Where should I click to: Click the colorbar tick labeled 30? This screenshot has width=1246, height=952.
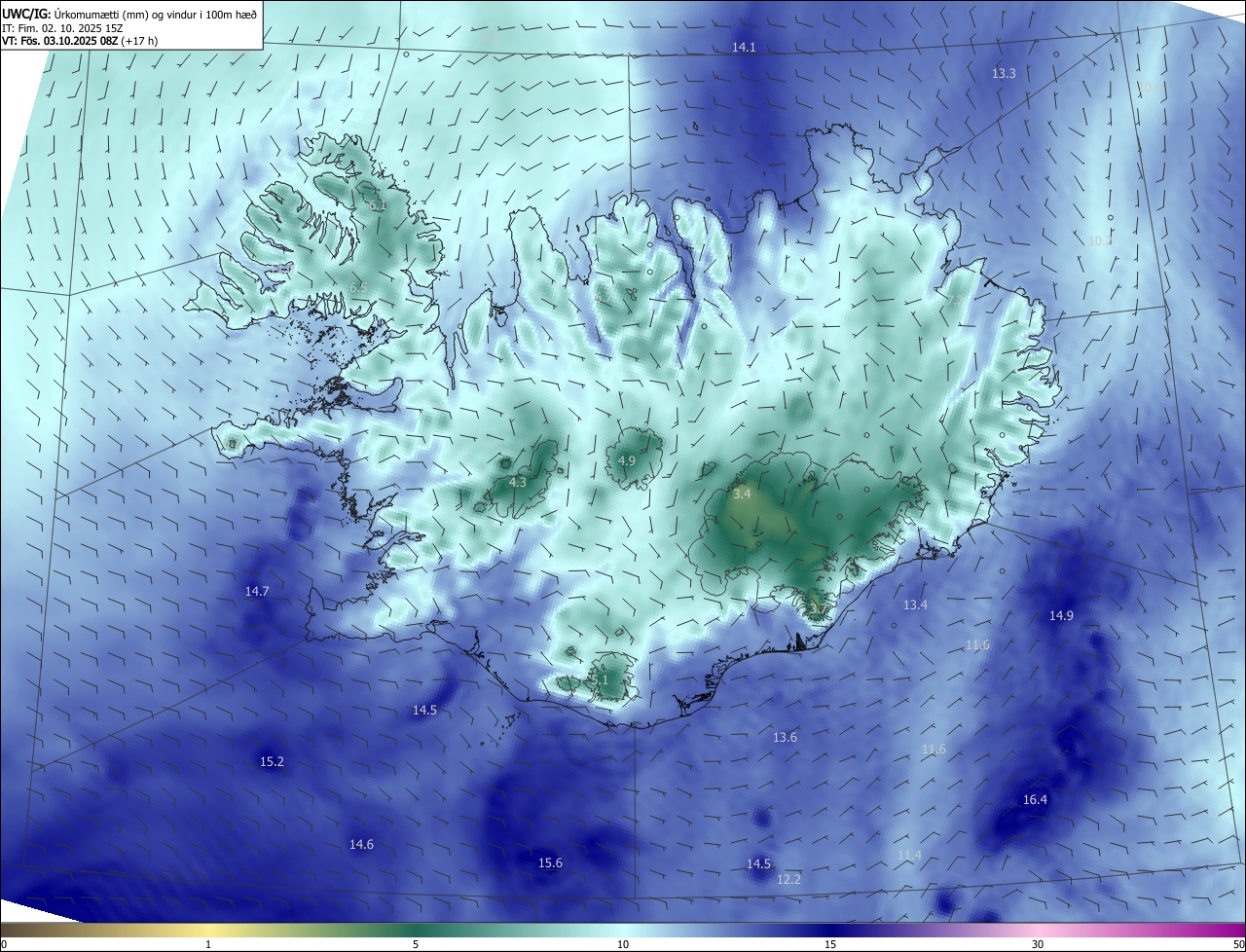1038,944
